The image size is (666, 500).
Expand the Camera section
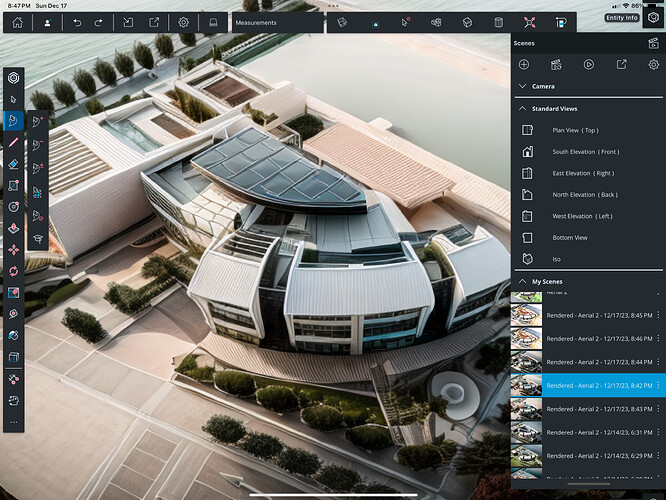coord(522,86)
